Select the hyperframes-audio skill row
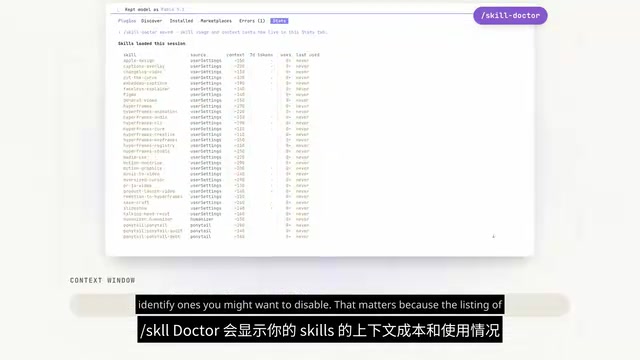640x360 pixels. click(216, 117)
